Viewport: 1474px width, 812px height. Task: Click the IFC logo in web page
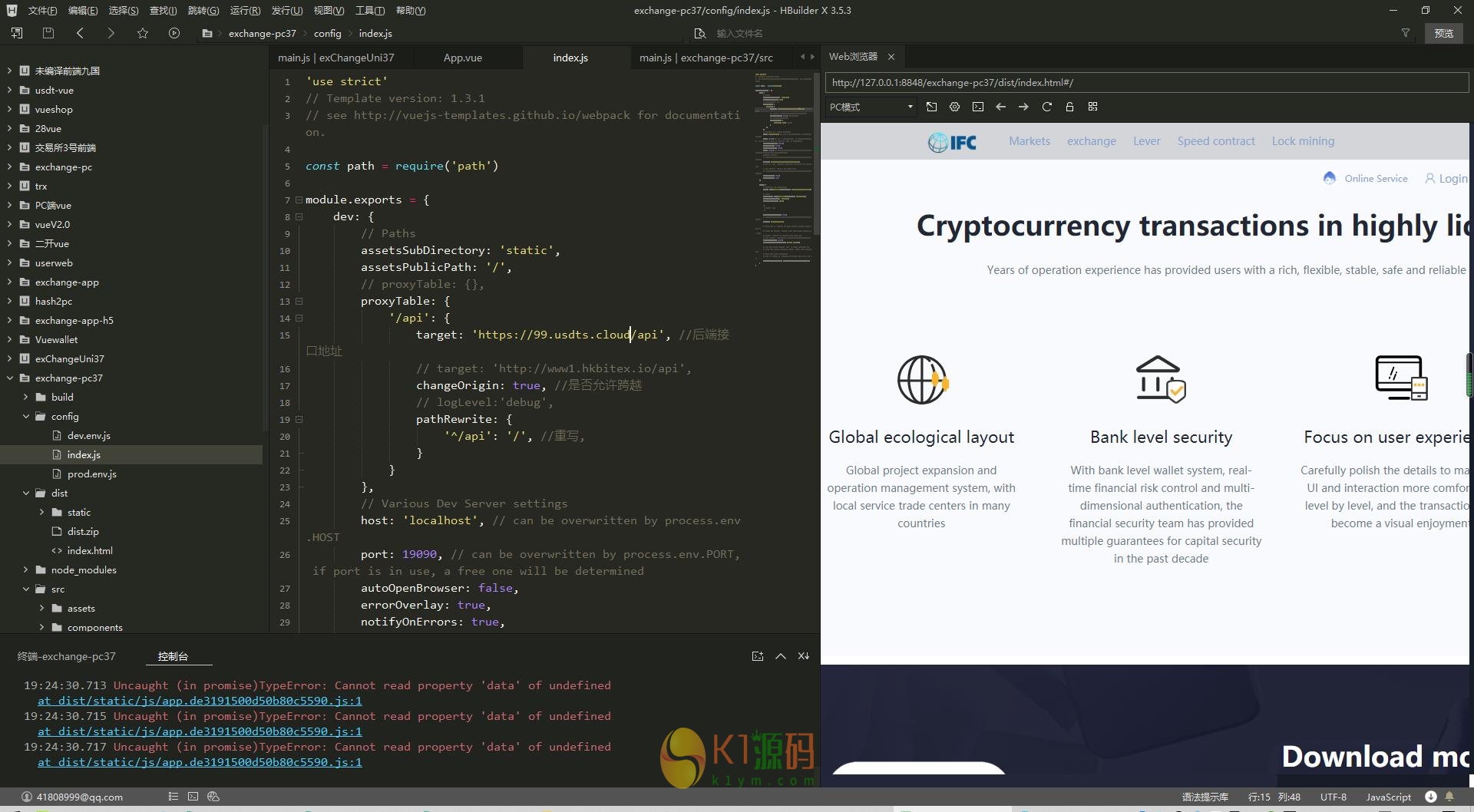tap(952, 142)
